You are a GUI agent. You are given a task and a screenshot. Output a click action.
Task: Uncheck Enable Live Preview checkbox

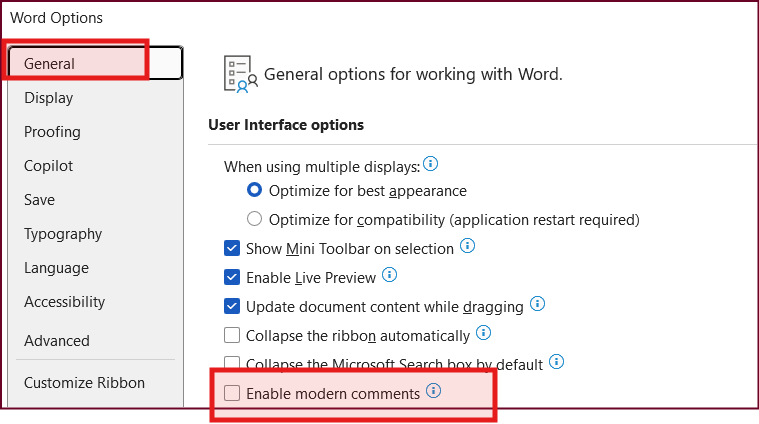[232, 277]
